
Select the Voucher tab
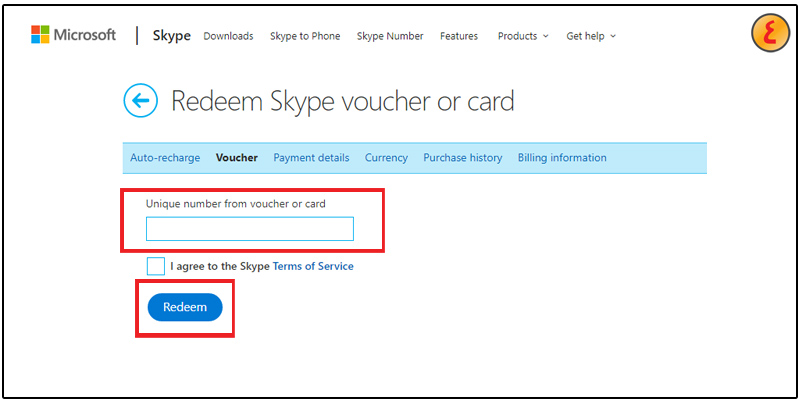coord(237,158)
